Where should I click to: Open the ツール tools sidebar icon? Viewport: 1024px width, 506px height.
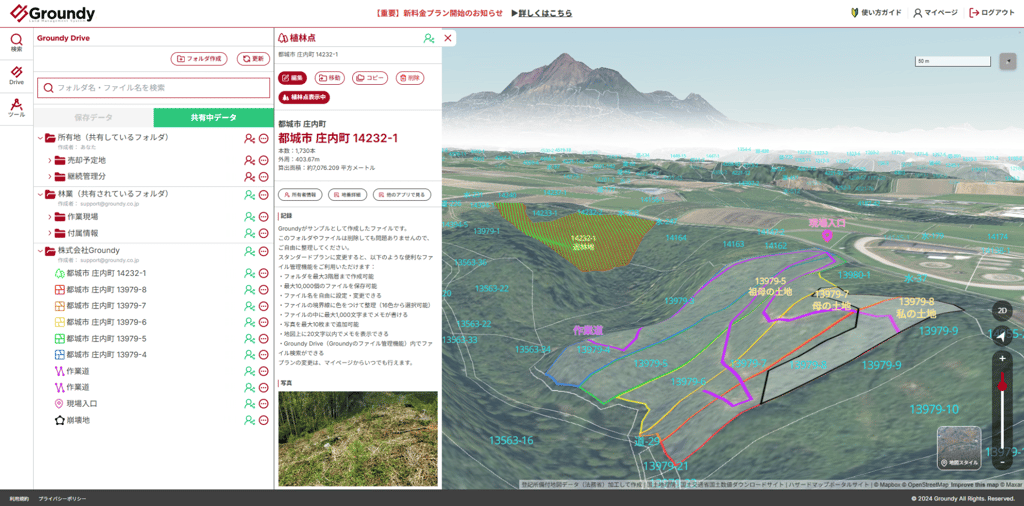click(16, 107)
